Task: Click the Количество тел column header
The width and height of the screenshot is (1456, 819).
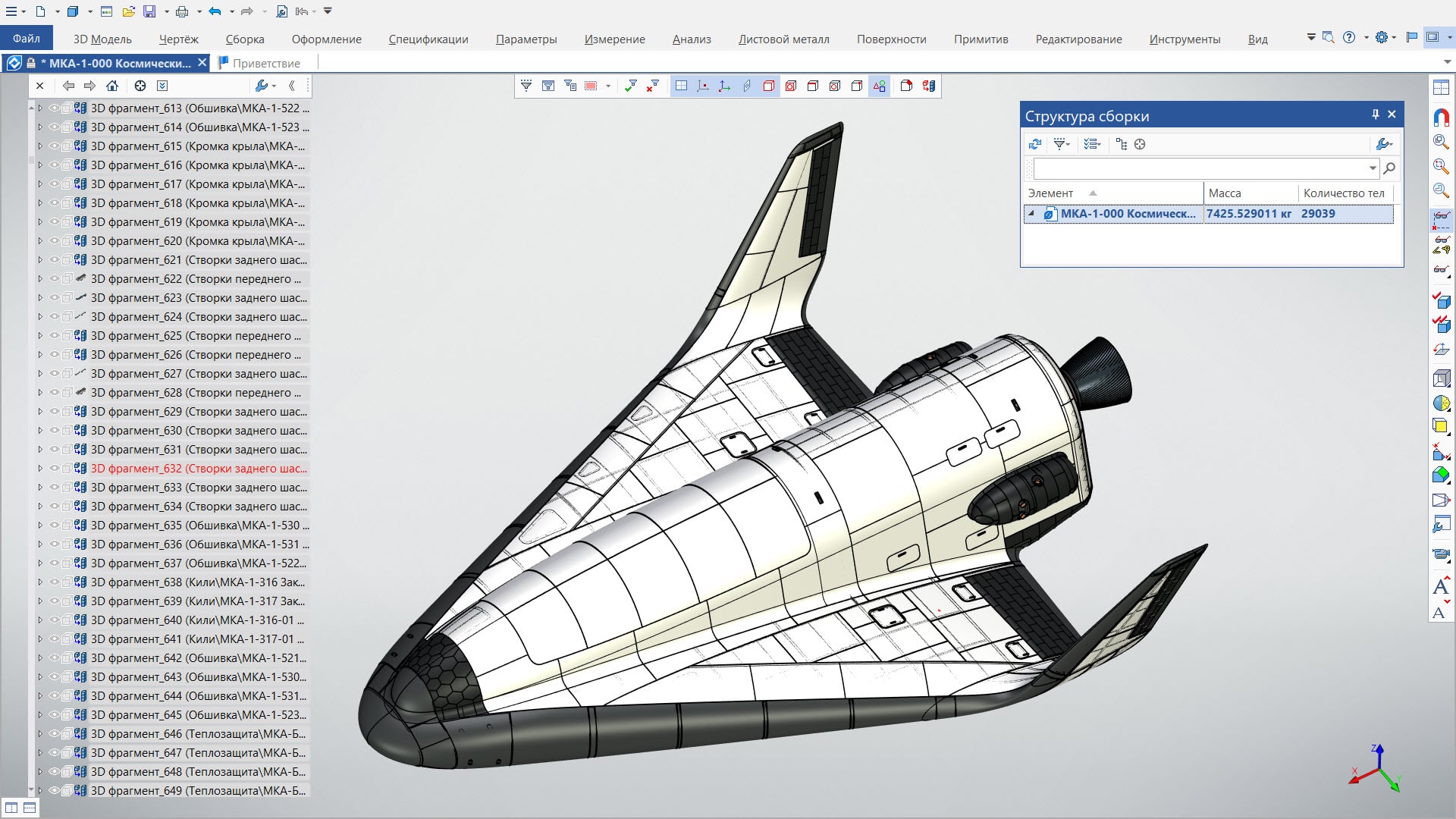Action: [x=1345, y=193]
